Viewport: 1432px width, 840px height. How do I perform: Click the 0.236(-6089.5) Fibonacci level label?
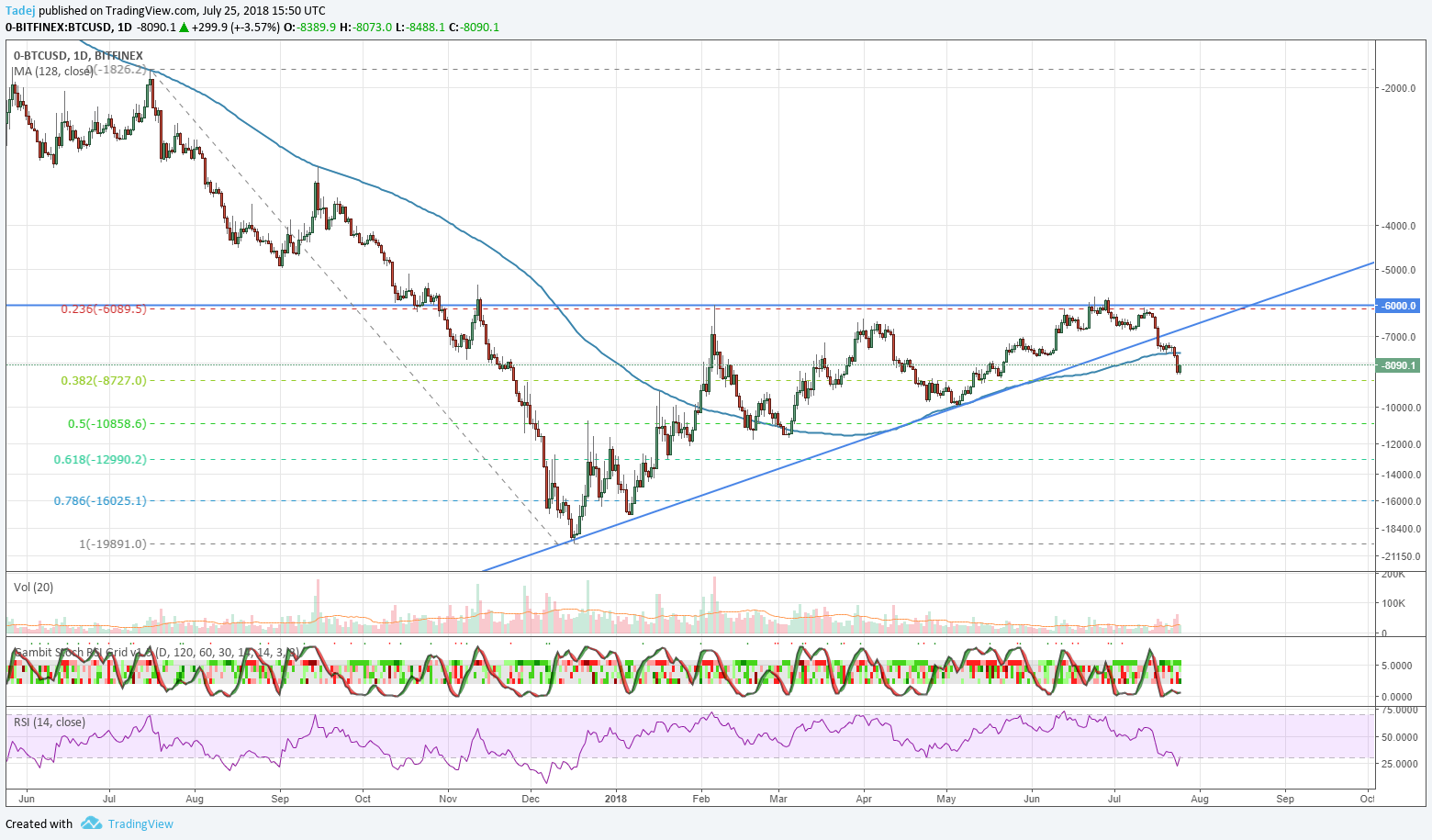pyautogui.click(x=104, y=309)
